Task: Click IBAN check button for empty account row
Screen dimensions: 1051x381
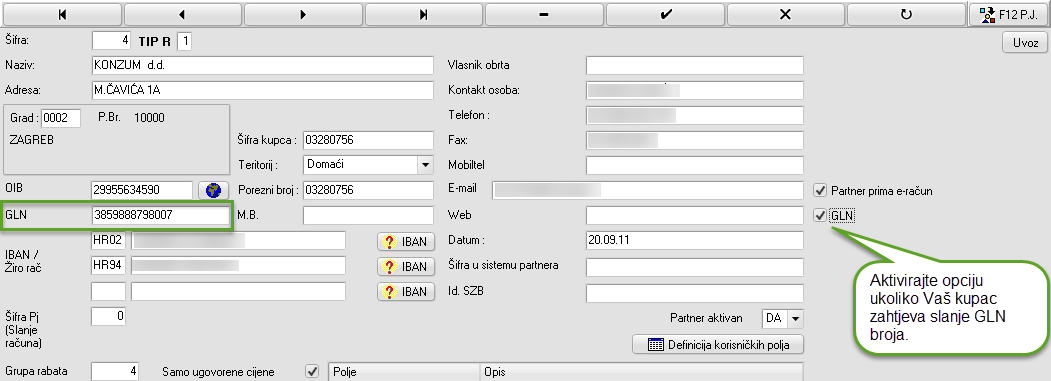Action: 406,292
